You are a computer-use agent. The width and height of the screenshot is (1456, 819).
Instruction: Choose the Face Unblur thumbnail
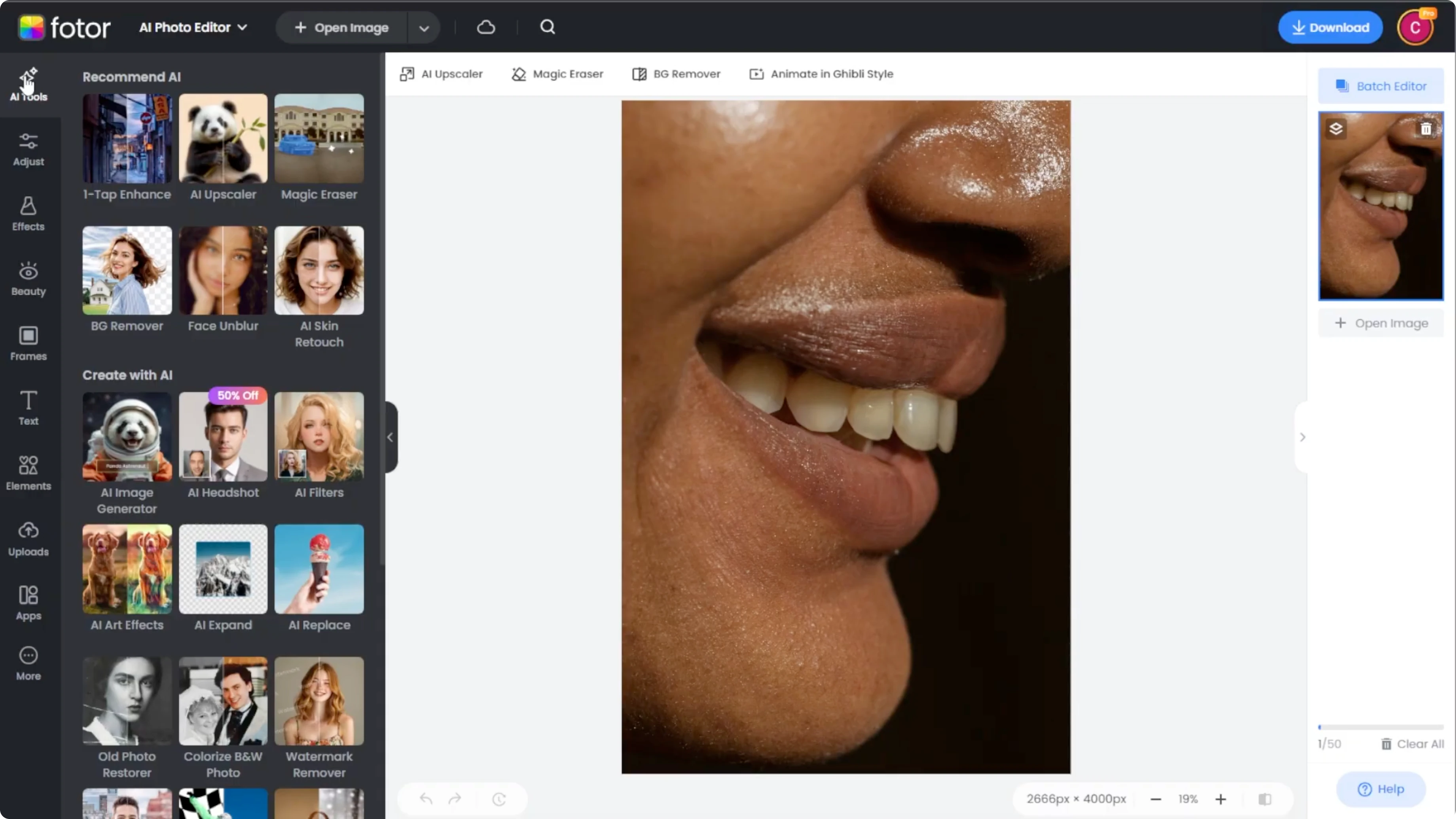click(x=223, y=270)
